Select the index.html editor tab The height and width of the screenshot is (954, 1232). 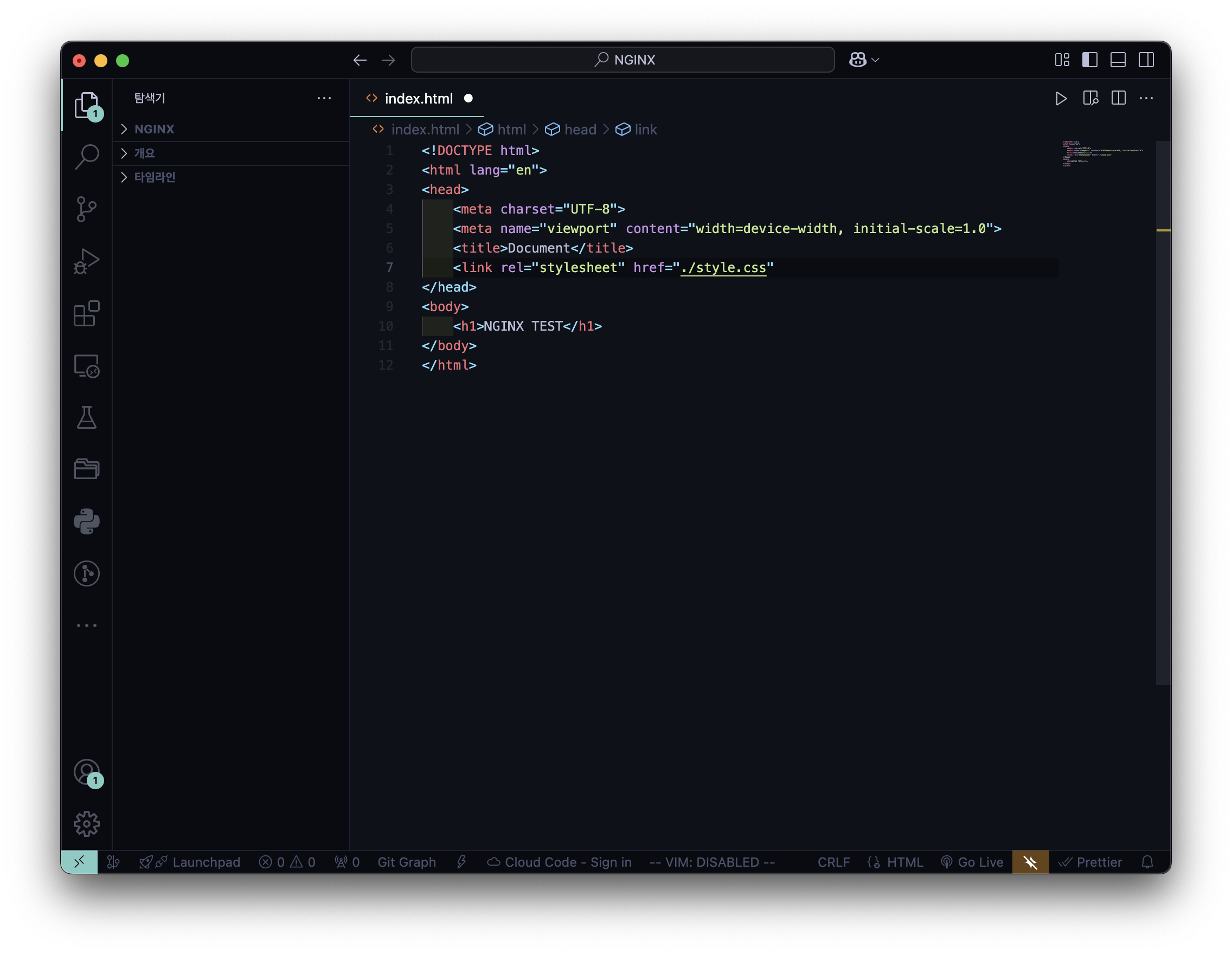(x=418, y=99)
